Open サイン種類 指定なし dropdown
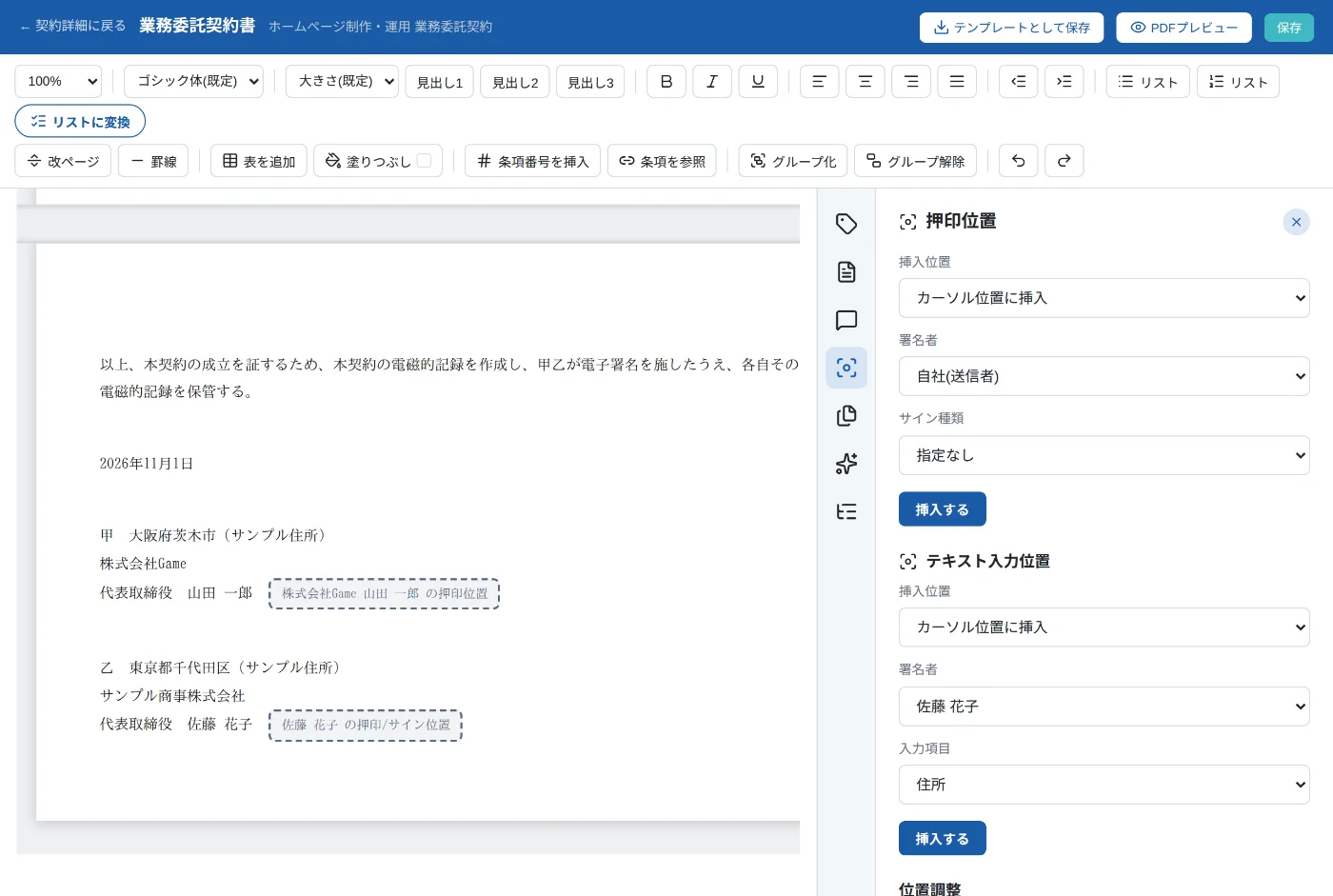The height and width of the screenshot is (896, 1333). [x=1104, y=455]
